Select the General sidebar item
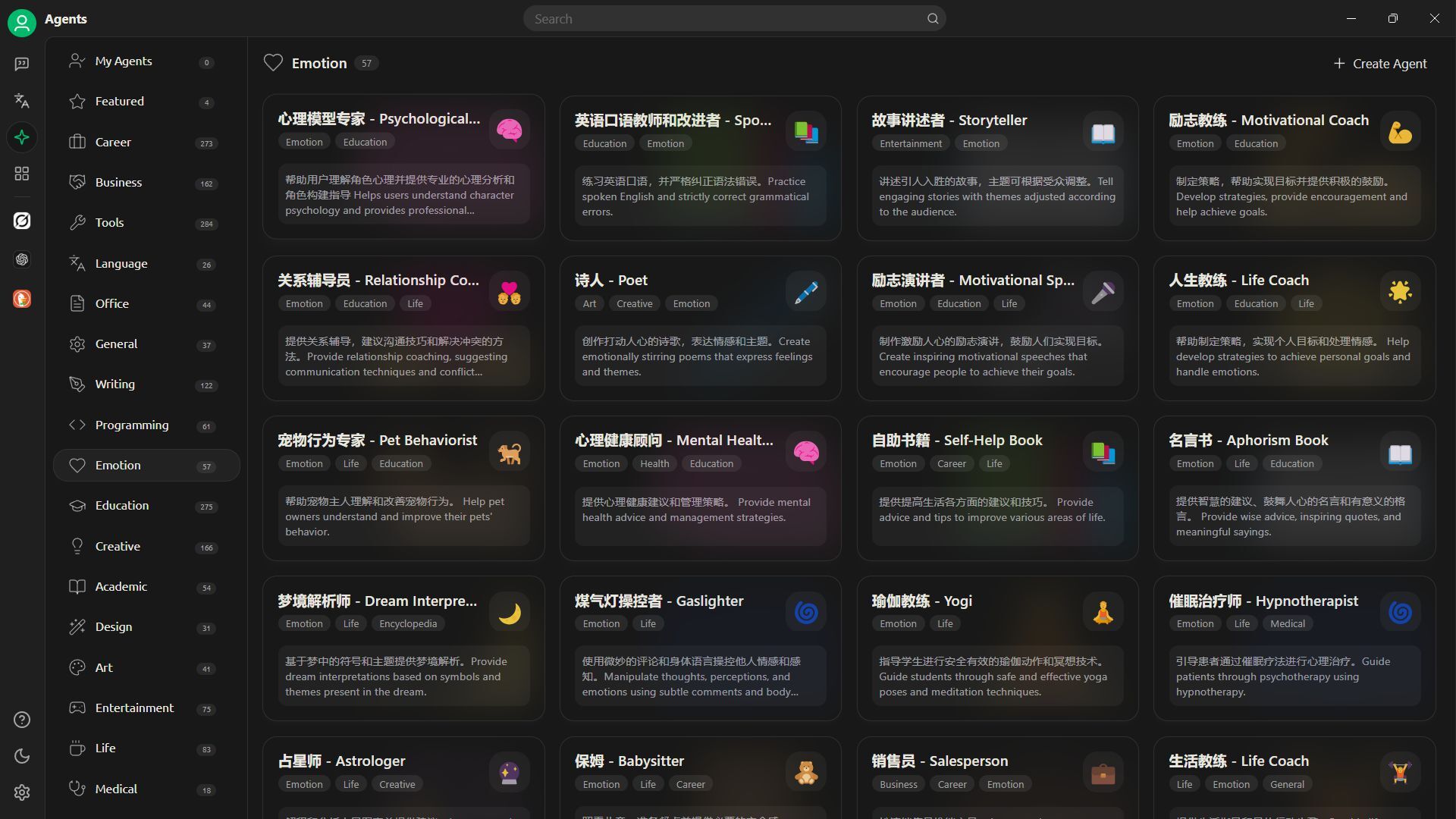 point(146,344)
